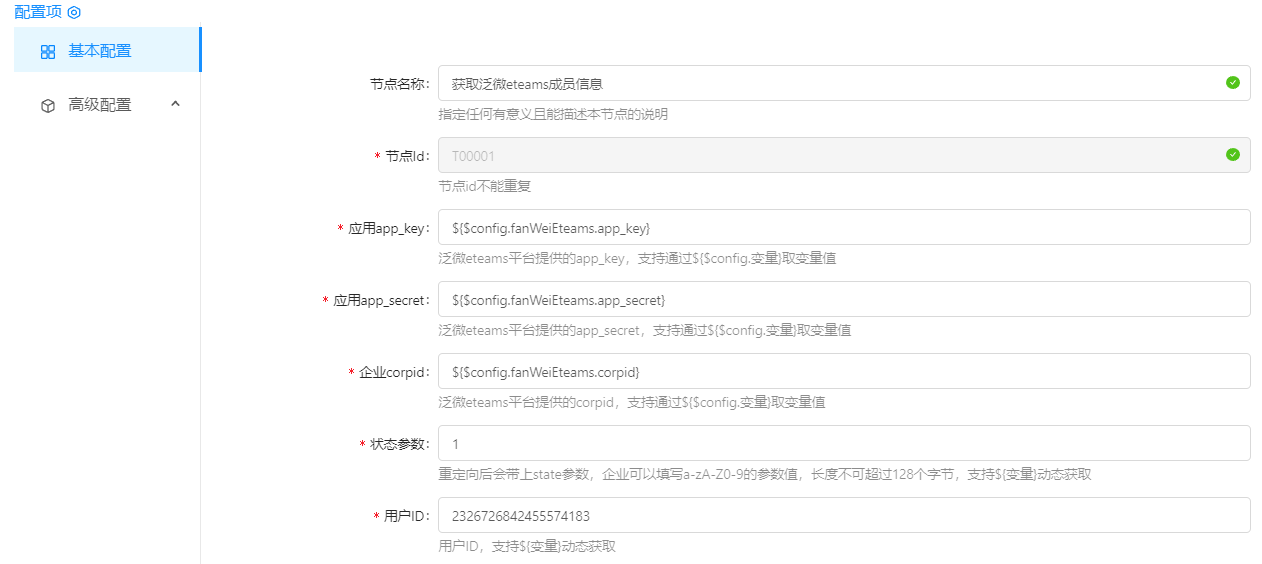Focus the 应用app_secret input box
The width and height of the screenshot is (1262, 564).
(x=843, y=300)
